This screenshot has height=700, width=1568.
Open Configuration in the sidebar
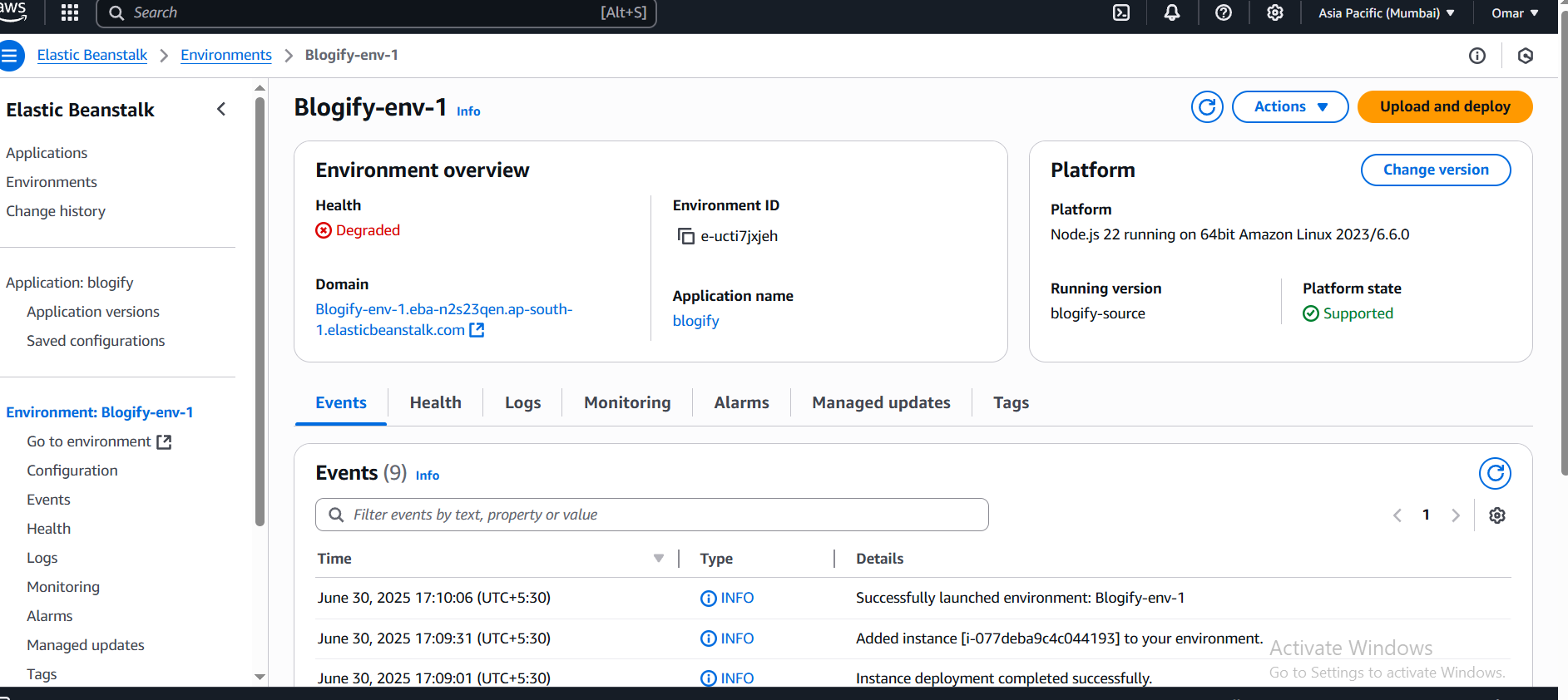(72, 471)
